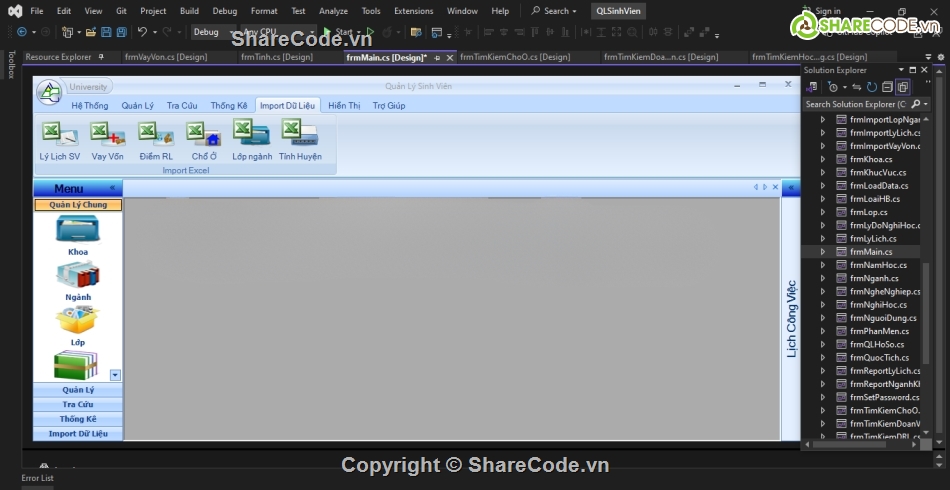
Task: Click the Thống Kê button in Menu panel
Action: coord(78,419)
